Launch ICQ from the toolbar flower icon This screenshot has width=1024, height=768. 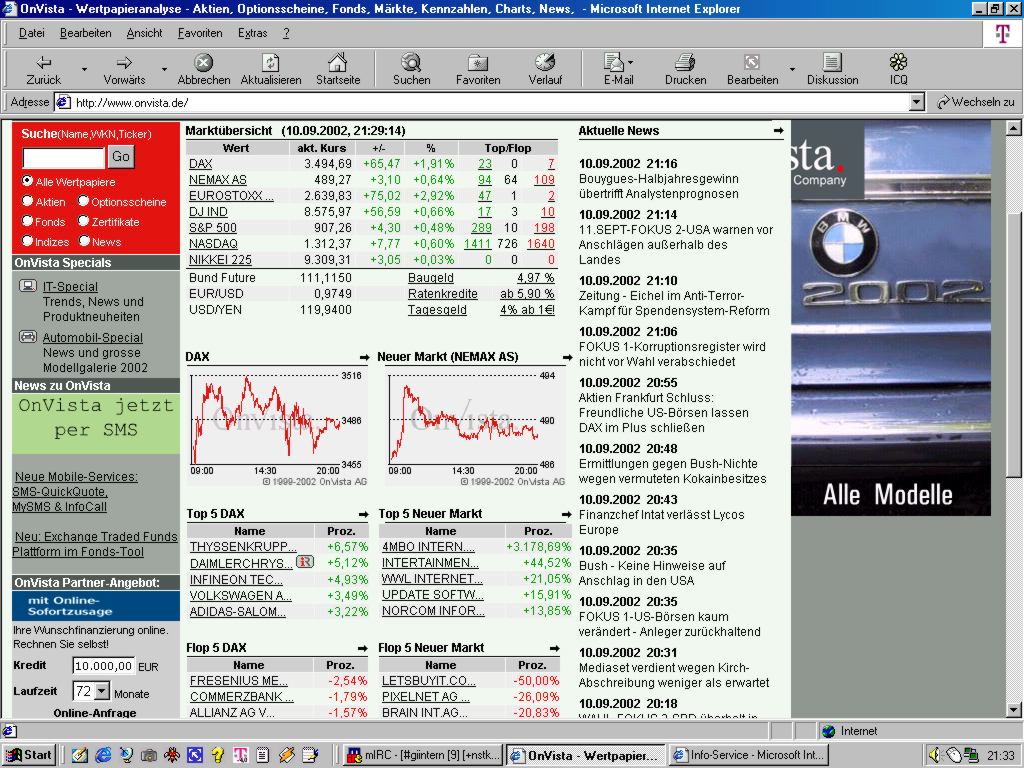point(898,68)
